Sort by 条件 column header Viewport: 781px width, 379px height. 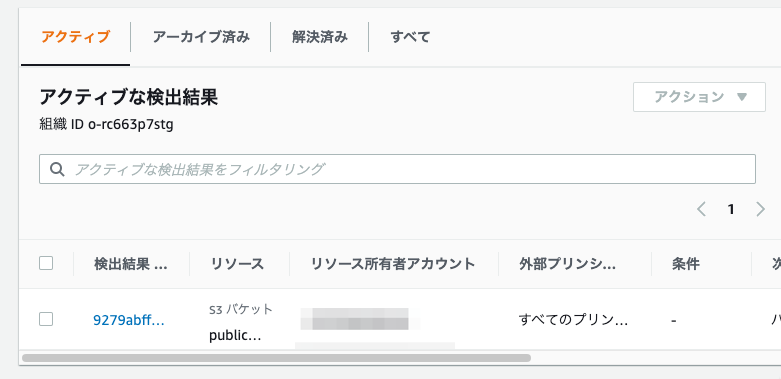[685, 264]
